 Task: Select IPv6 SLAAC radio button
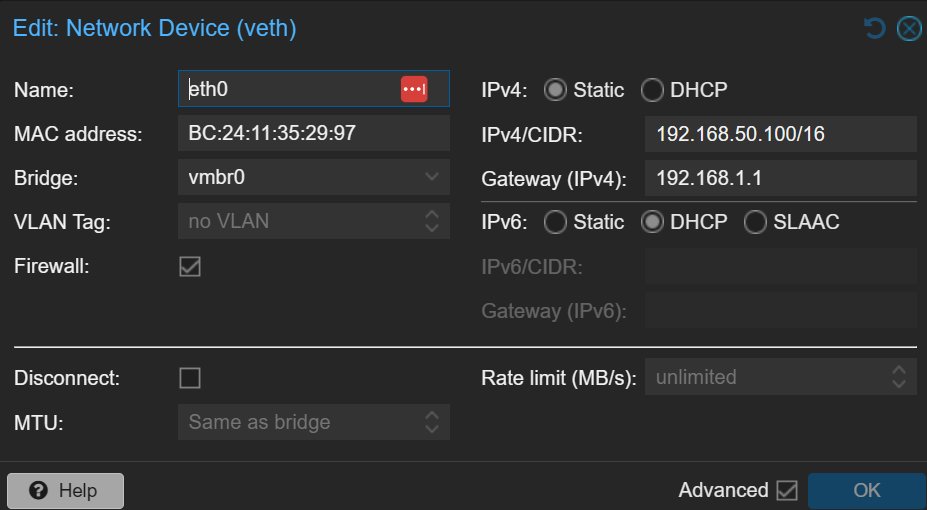tap(755, 222)
